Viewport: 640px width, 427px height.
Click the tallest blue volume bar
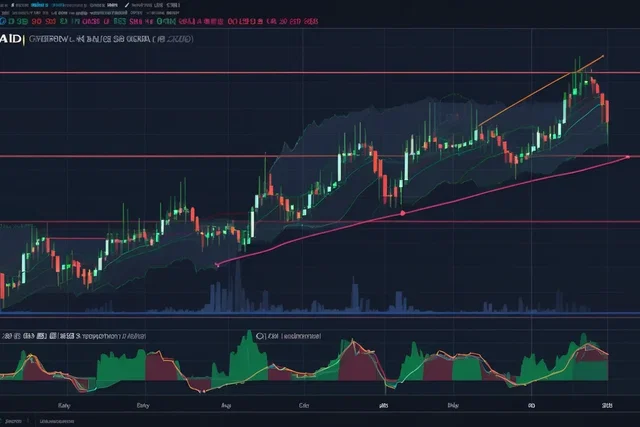pos(238,287)
